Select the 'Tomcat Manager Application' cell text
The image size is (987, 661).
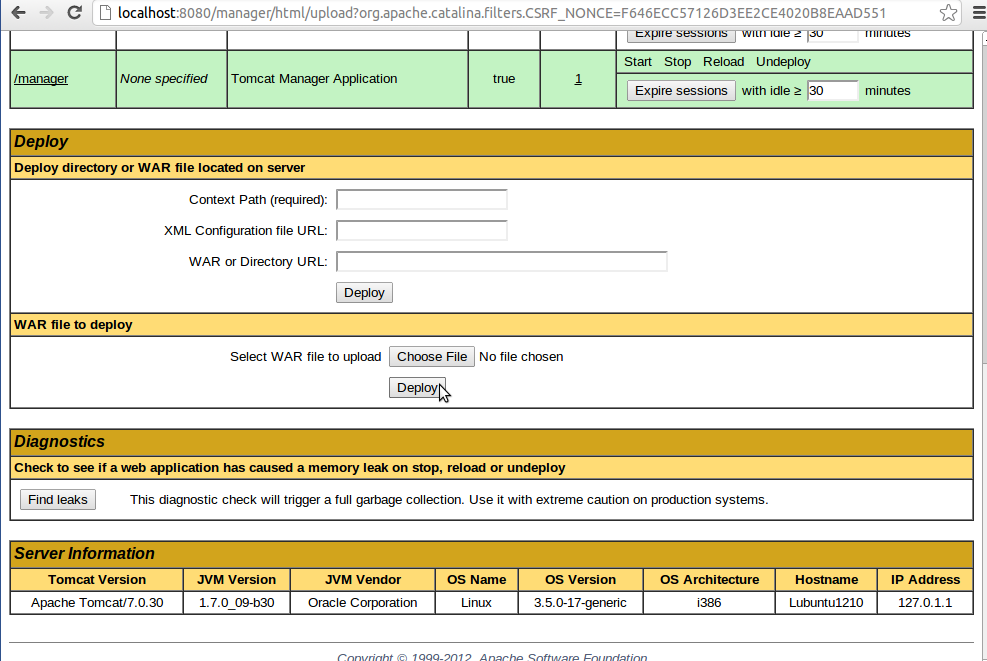(x=314, y=79)
